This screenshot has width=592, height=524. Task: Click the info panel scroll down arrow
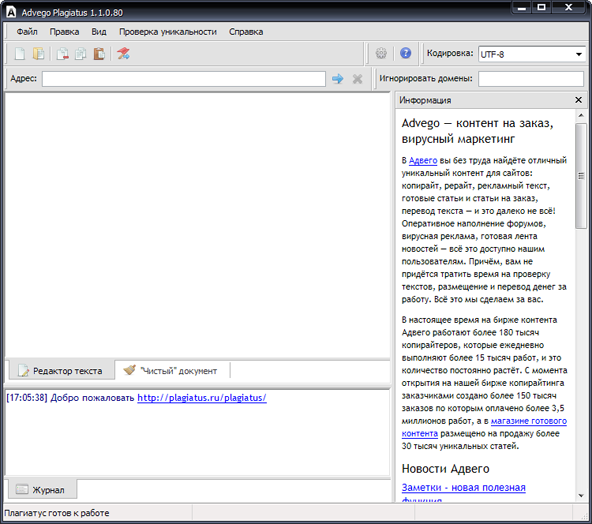click(x=581, y=496)
